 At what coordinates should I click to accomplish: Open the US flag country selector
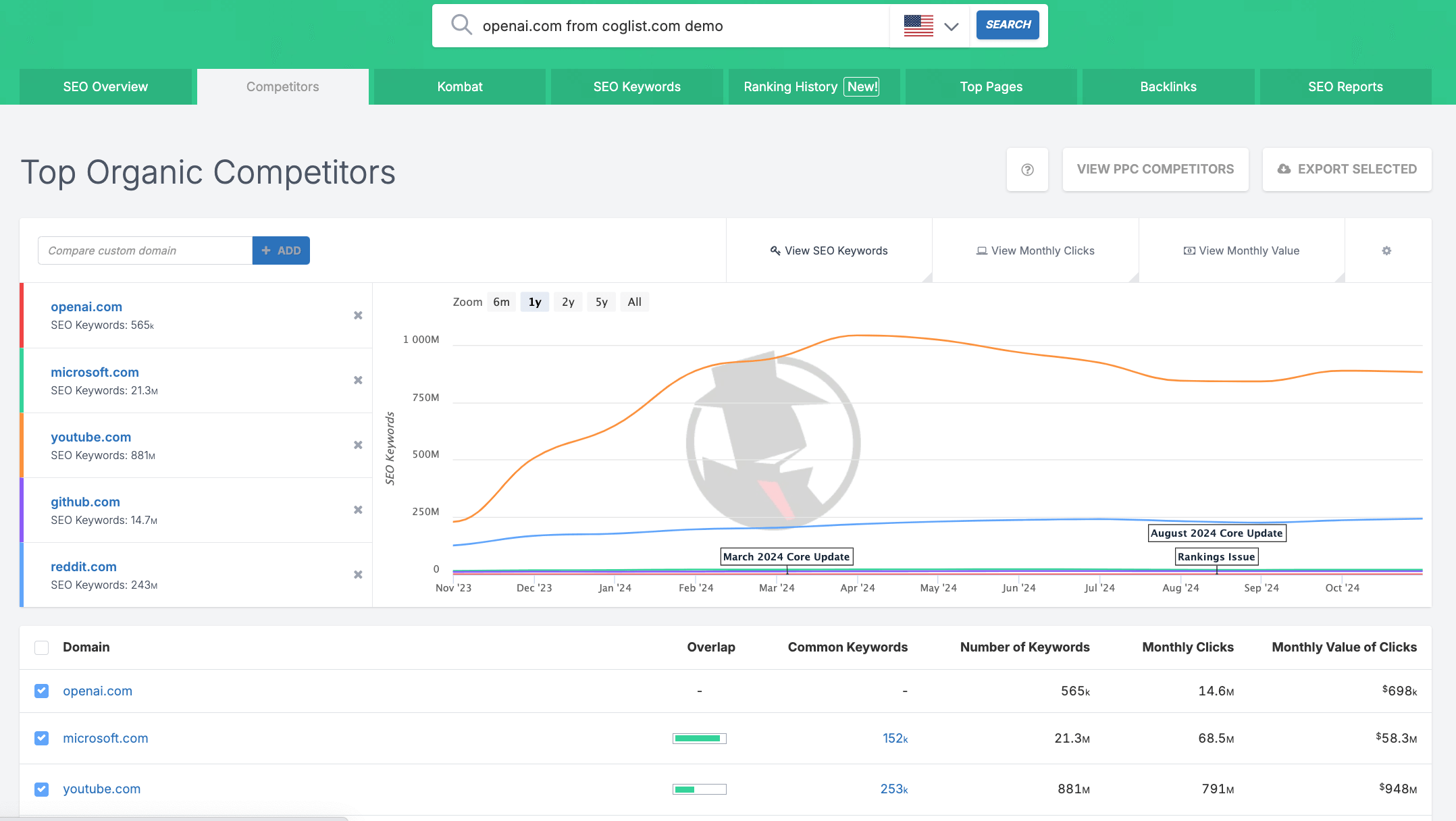coord(931,26)
